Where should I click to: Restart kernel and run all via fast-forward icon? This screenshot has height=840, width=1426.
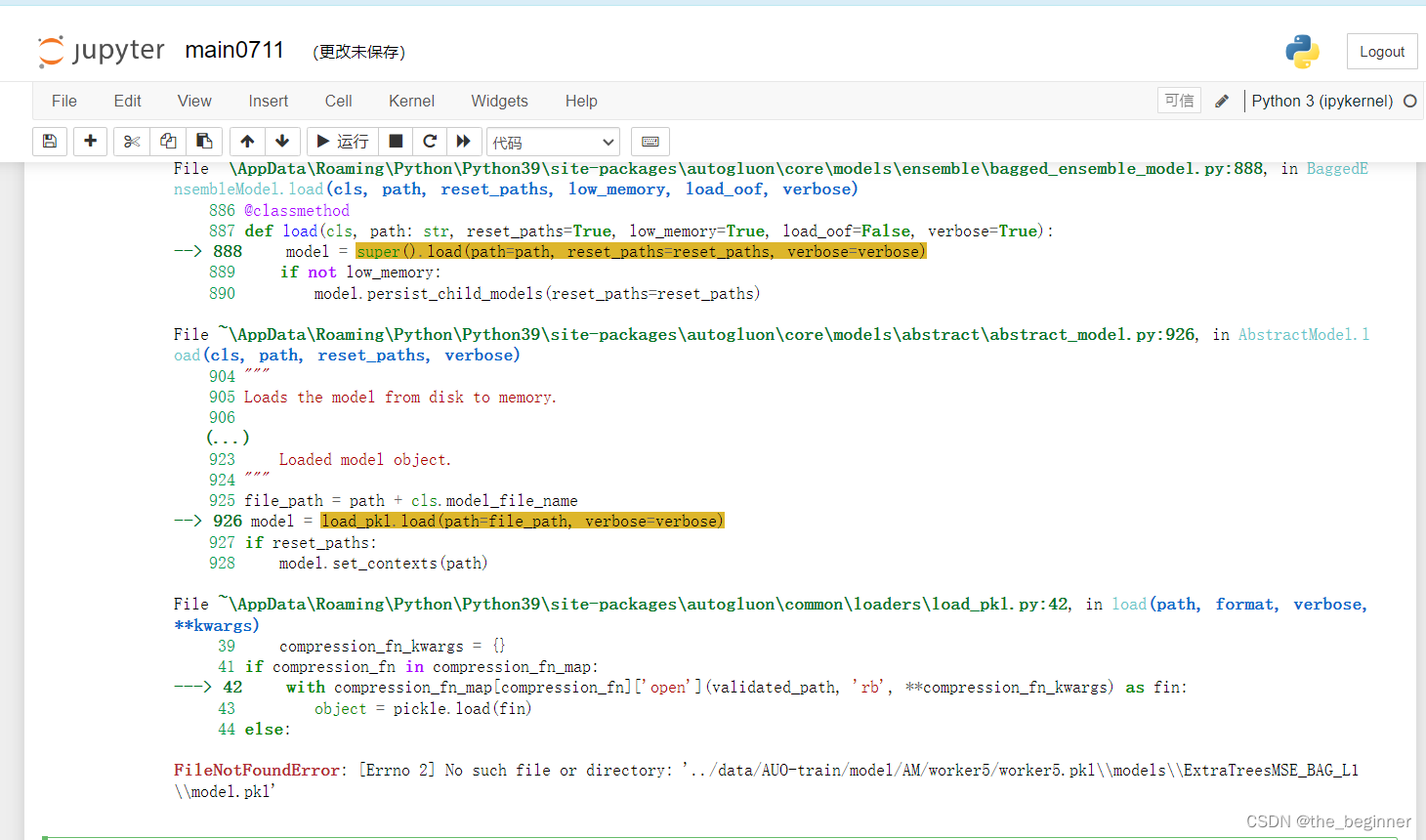pos(464,141)
